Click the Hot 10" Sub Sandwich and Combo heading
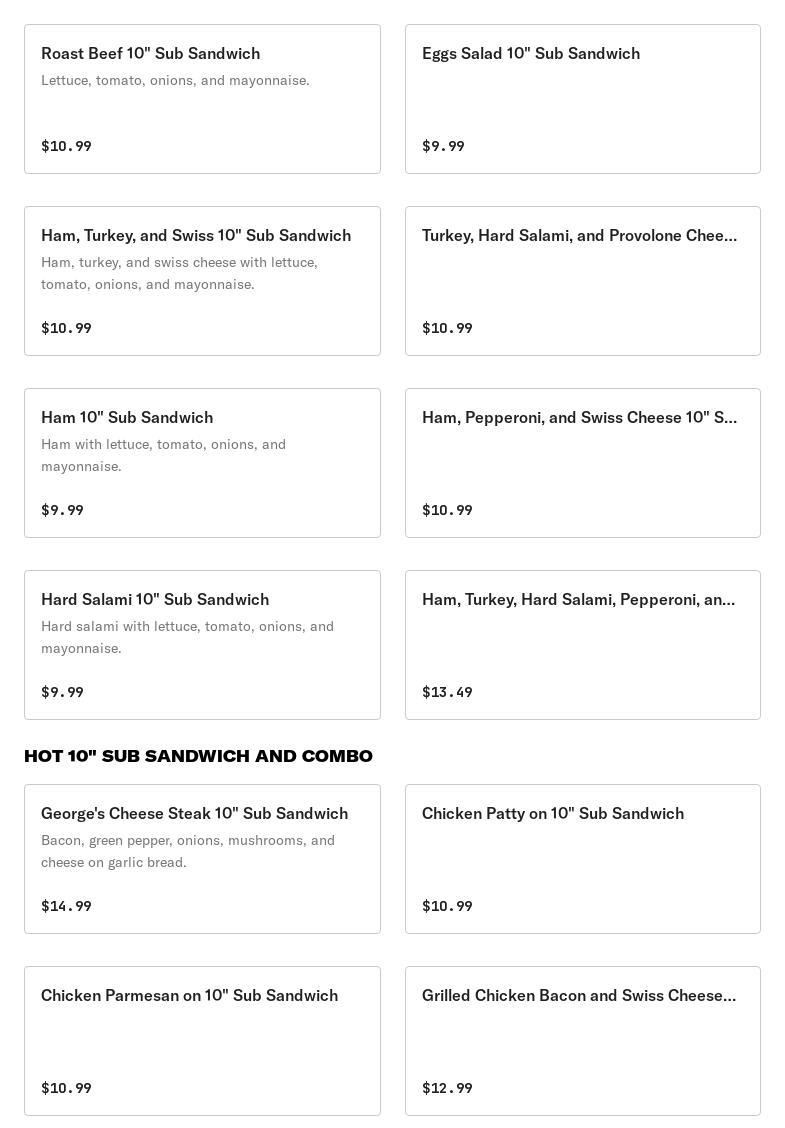Viewport: 785px width, 1128px height. pyautogui.click(x=198, y=756)
